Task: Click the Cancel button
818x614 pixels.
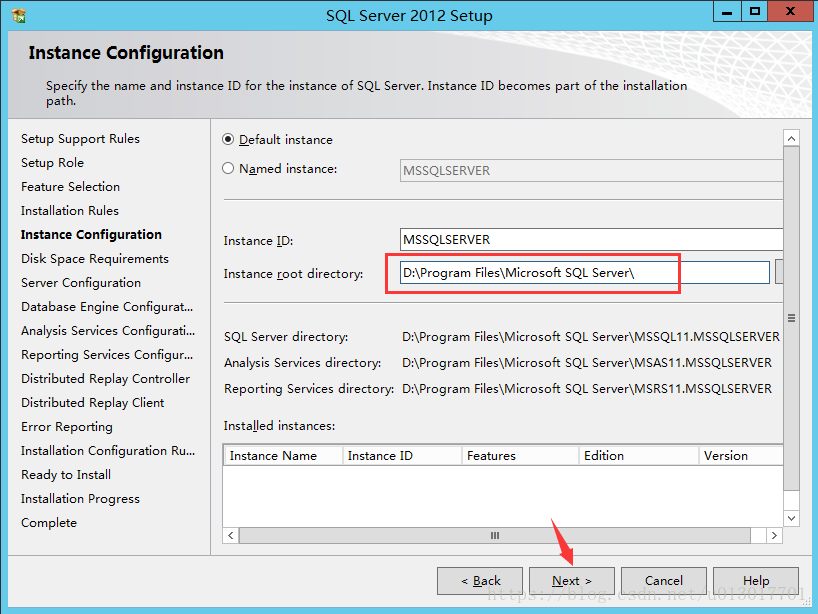Action: click(x=664, y=581)
